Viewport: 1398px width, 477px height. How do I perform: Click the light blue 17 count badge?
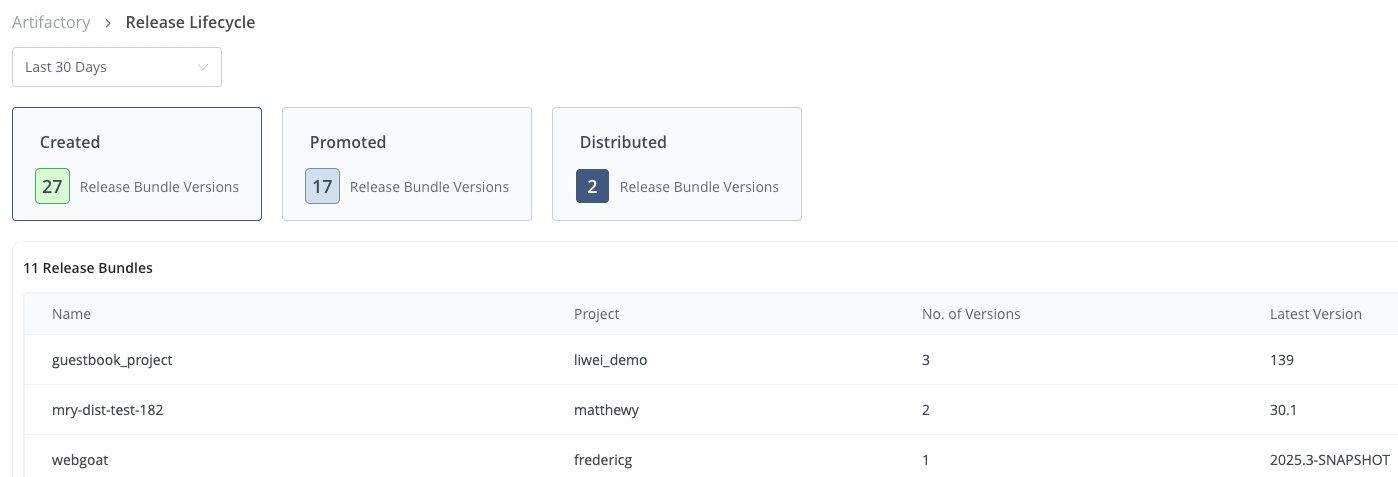pos(322,187)
